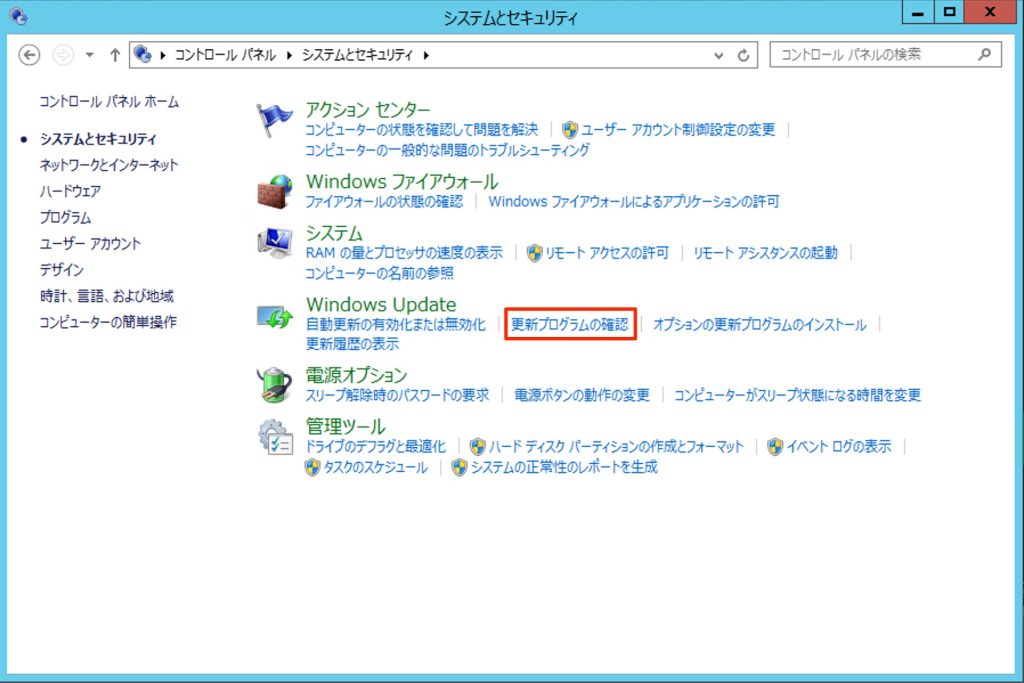Viewport: 1024px width, 683px height.
Task: Open ネットワークとインターネット category
Action: coord(108,165)
